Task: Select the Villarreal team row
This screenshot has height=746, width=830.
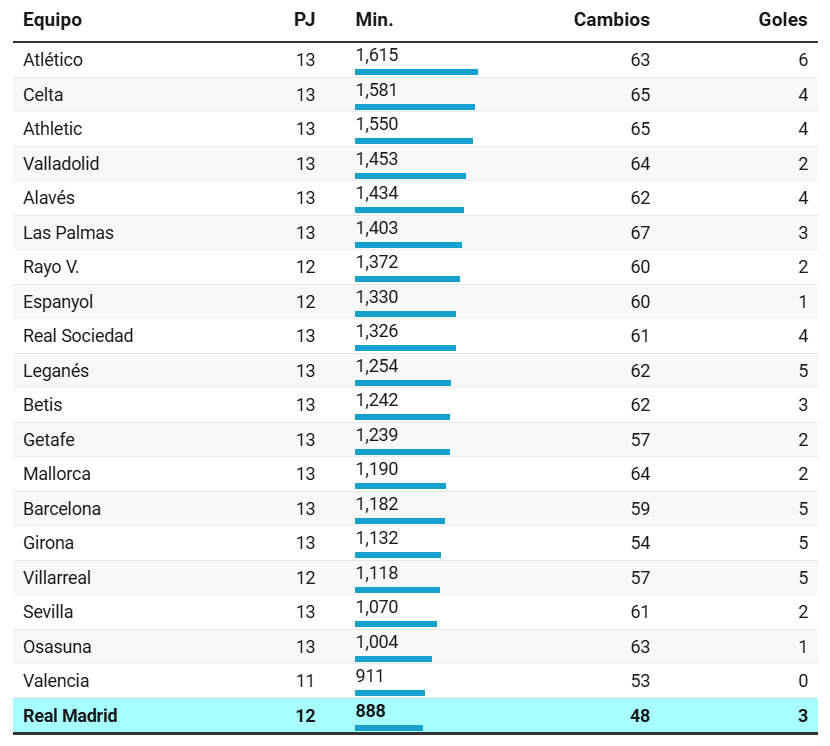Action: coord(415,578)
